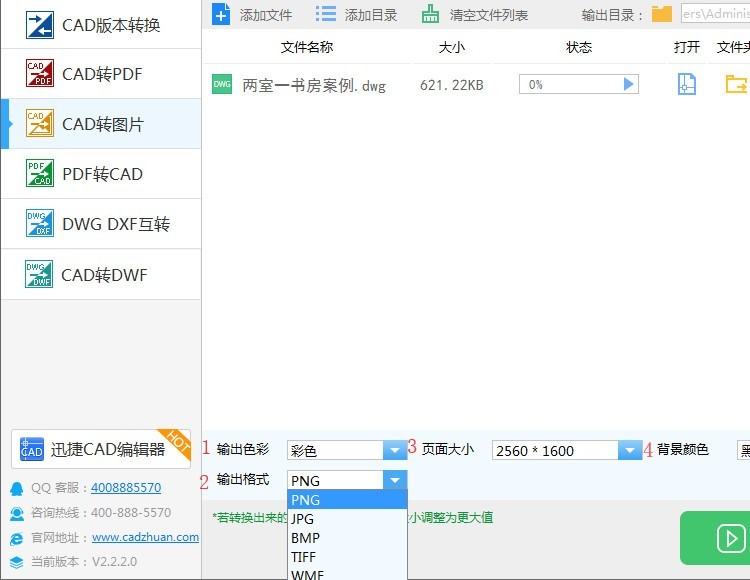The image size is (750, 580).
Task: Choose PNG from the format list
Action: (348, 500)
